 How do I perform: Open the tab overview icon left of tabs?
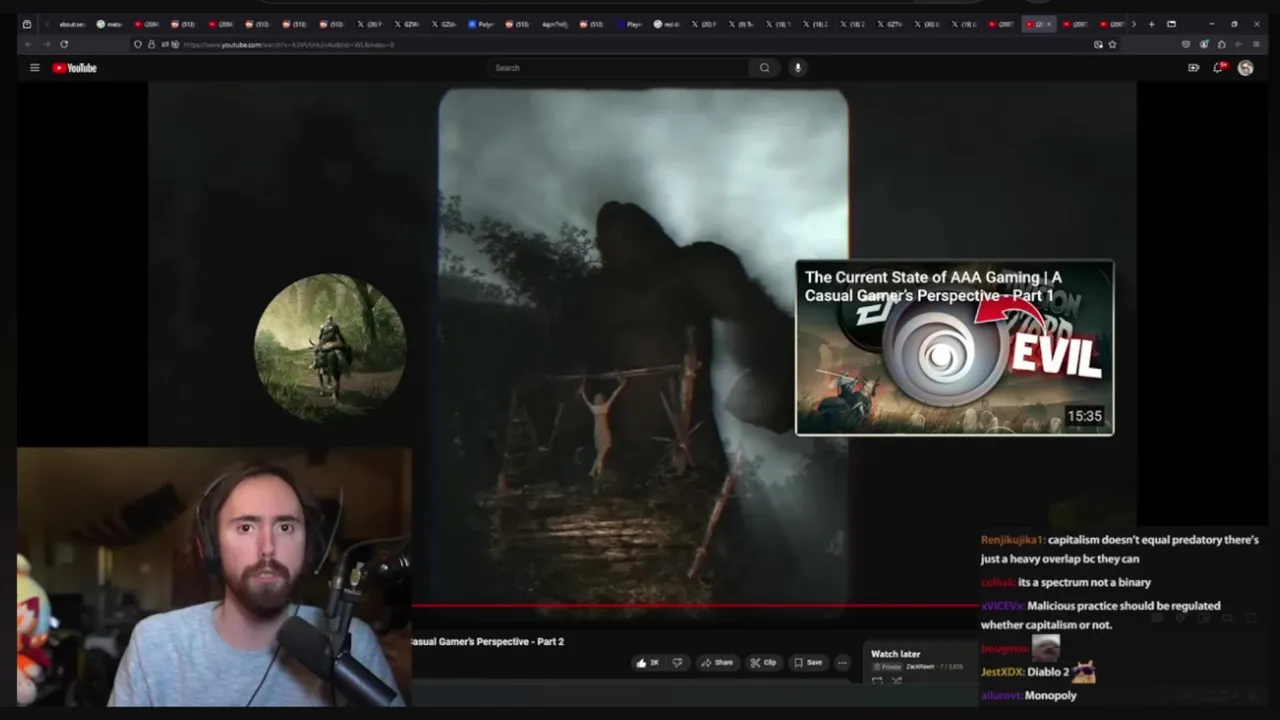(27, 24)
